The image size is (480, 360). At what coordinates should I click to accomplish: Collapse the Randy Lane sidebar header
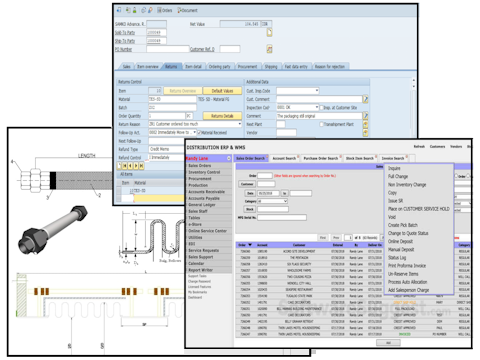[229, 158]
